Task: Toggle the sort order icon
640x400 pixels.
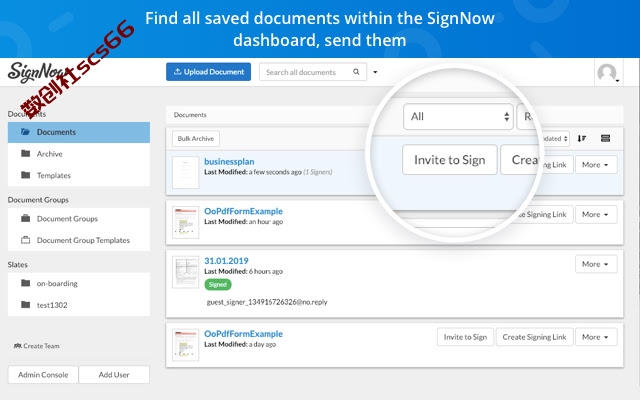Action: click(x=582, y=139)
